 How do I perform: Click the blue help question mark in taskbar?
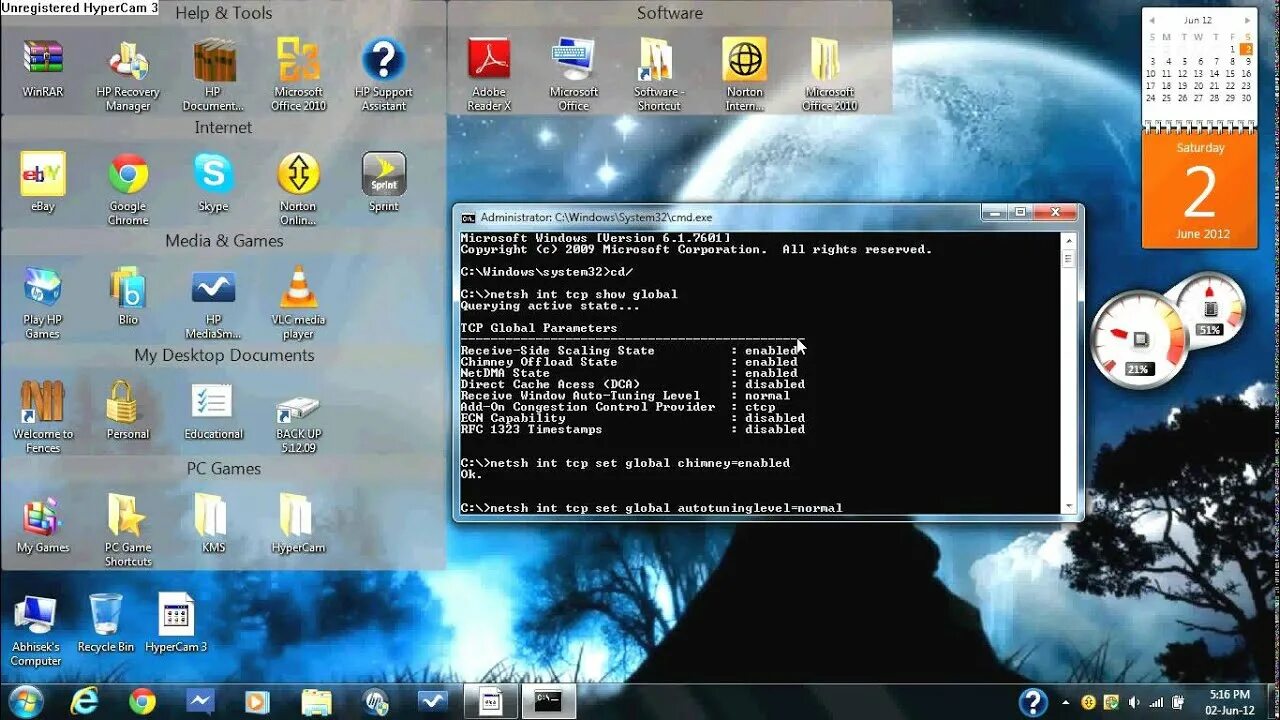(1033, 702)
